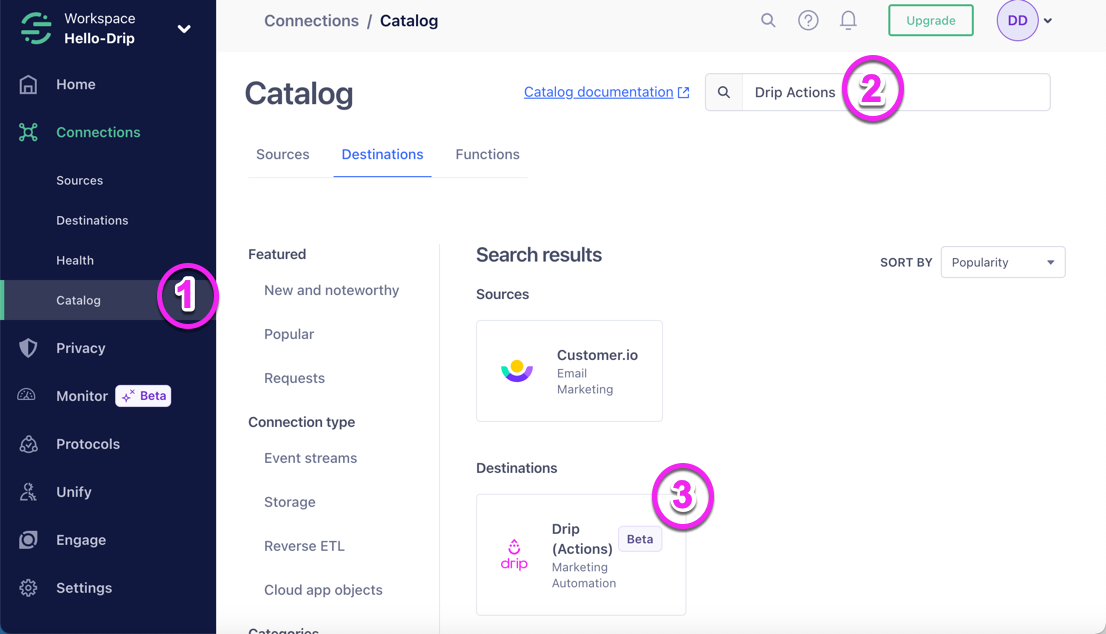Click the catalog search magnifier icon
Image resolution: width=1106 pixels, height=634 pixels.
tap(724, 92)
